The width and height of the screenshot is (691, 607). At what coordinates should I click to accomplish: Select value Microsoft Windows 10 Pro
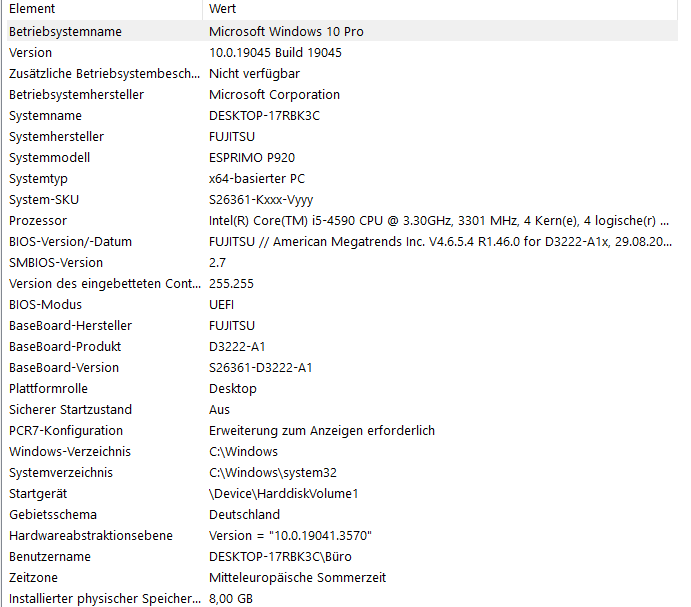tap(286, 32)
